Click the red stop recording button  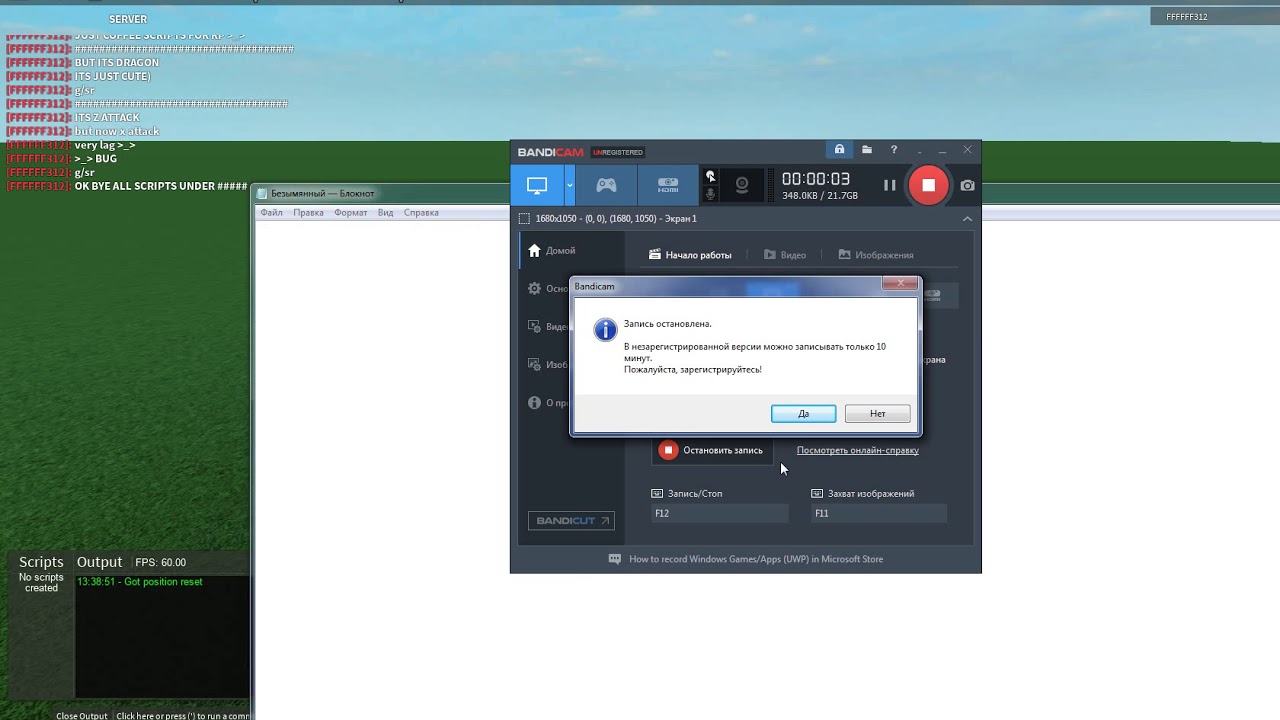click(x=928, y=185)
